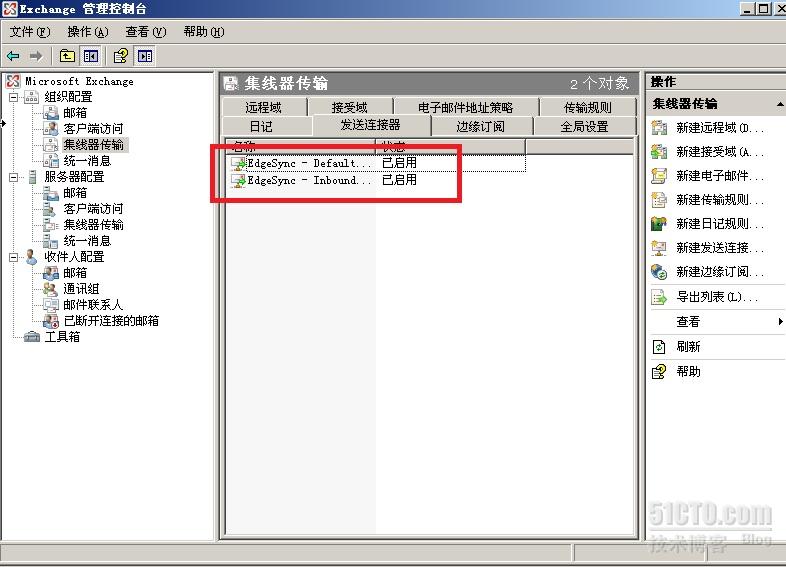Switch to the 传输规则 tab

[588, 107]
